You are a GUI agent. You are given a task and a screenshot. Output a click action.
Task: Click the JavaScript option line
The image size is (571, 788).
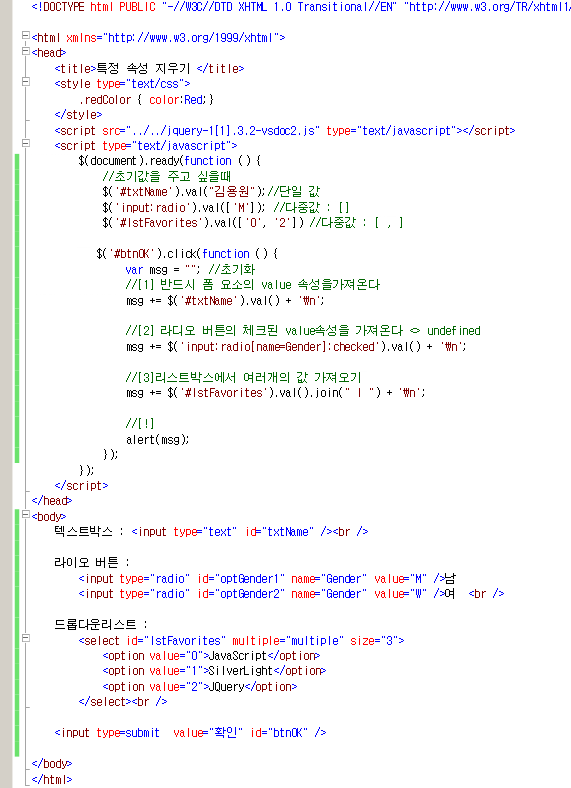click(x=211, y=656)
